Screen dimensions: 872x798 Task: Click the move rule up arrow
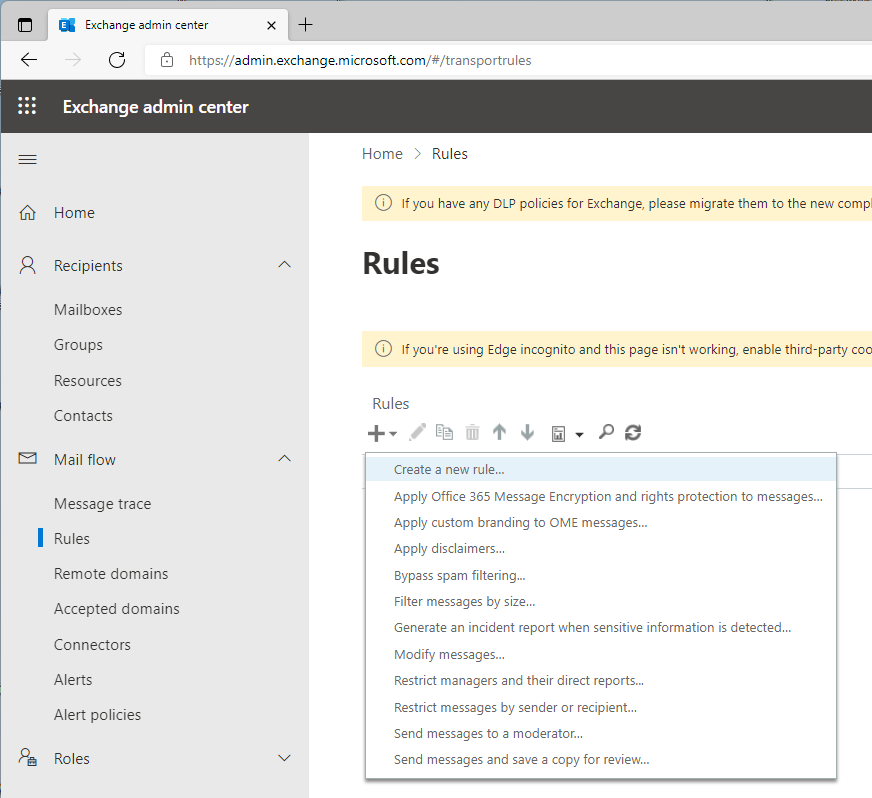click(499, 432)
